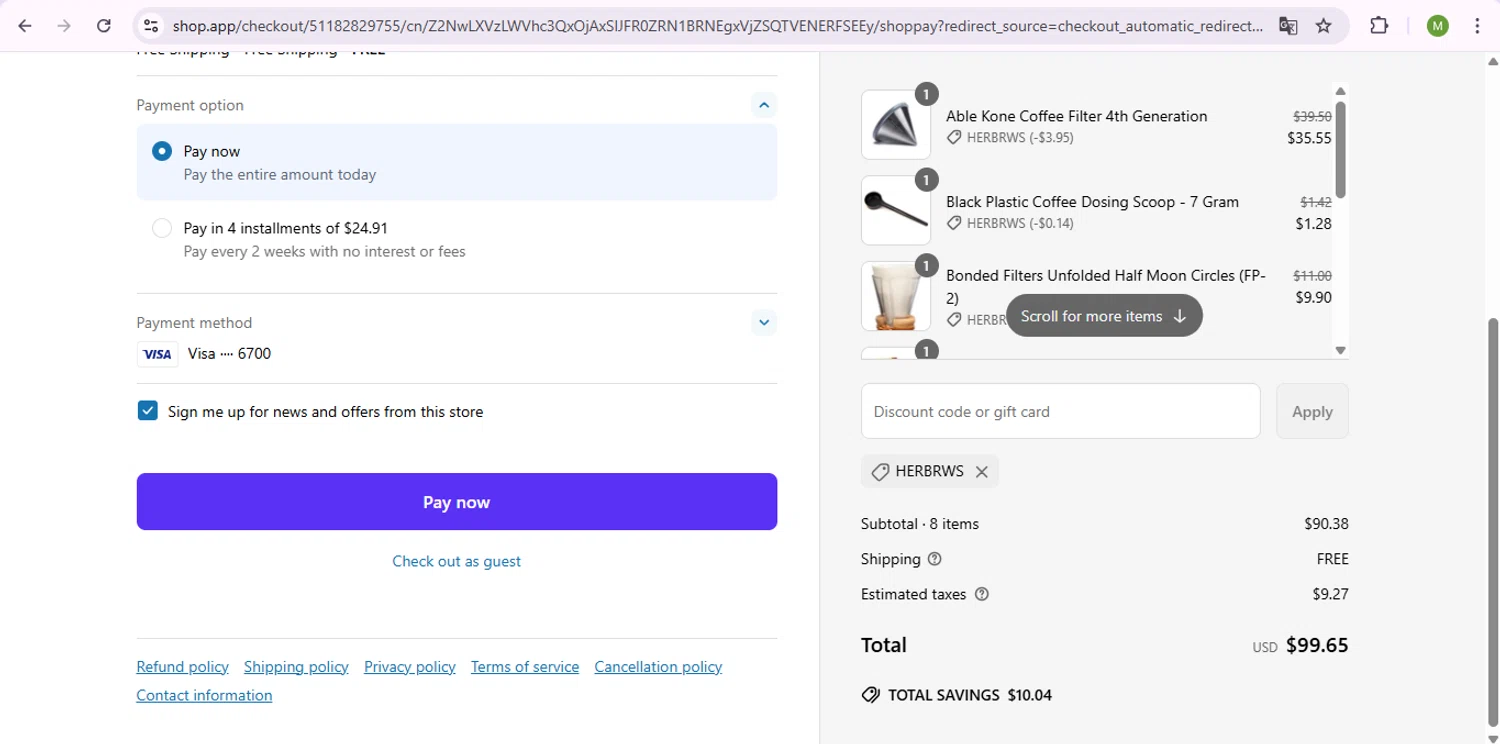
Task: Click the Able Kone Coffee Filter thumbnail
Action: [x=896, y=125]
